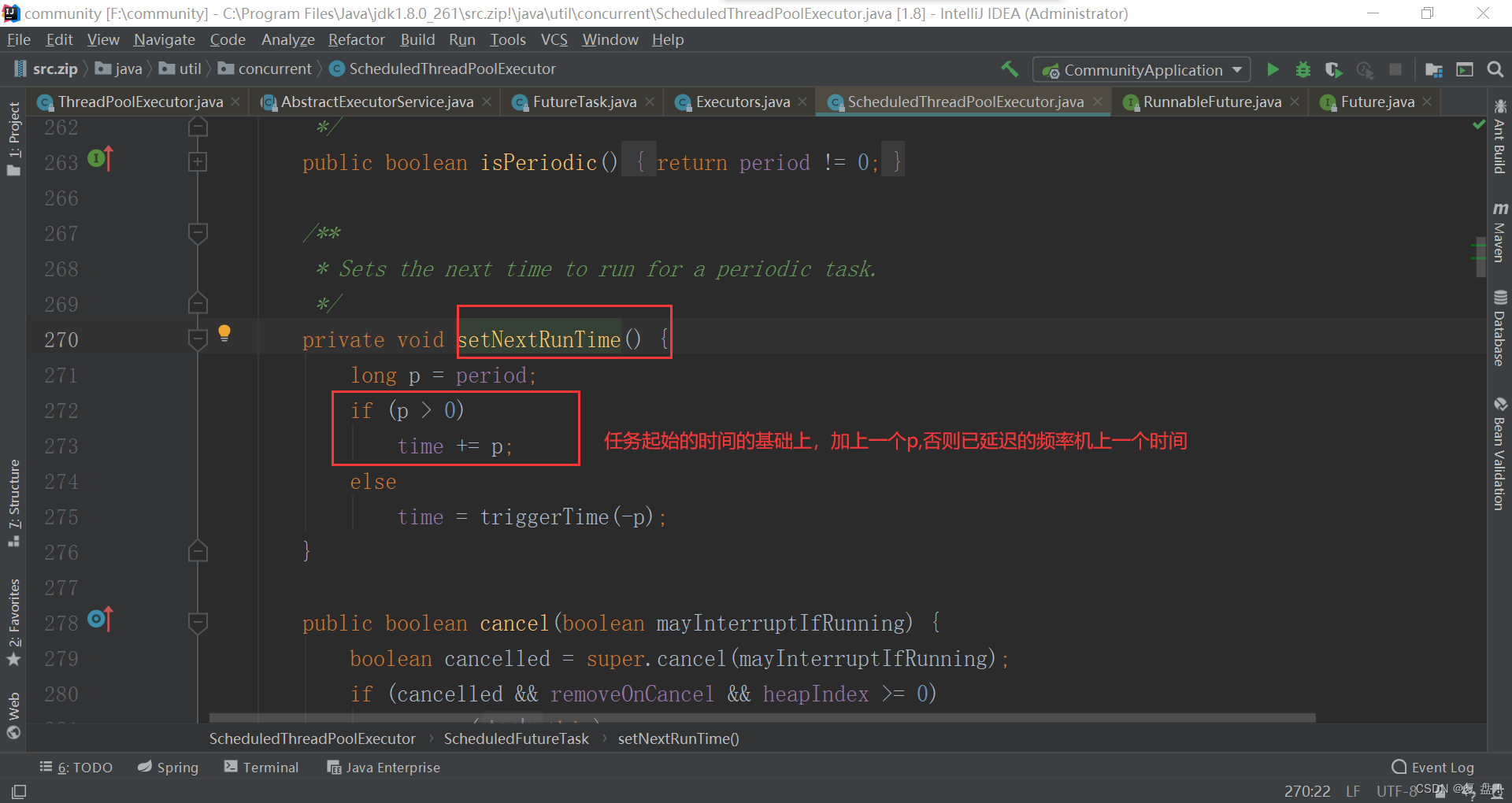
Task: Click the green inspection checkmark indicator
Action: pos(1479,124)
